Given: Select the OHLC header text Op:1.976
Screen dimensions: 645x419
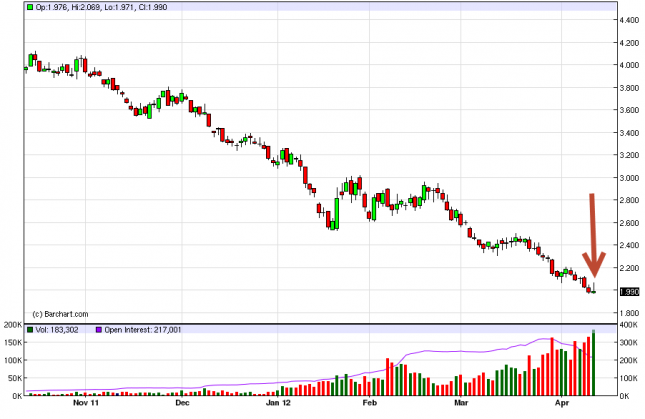Looking at the screenshot, I should click(x=52, y=7).
